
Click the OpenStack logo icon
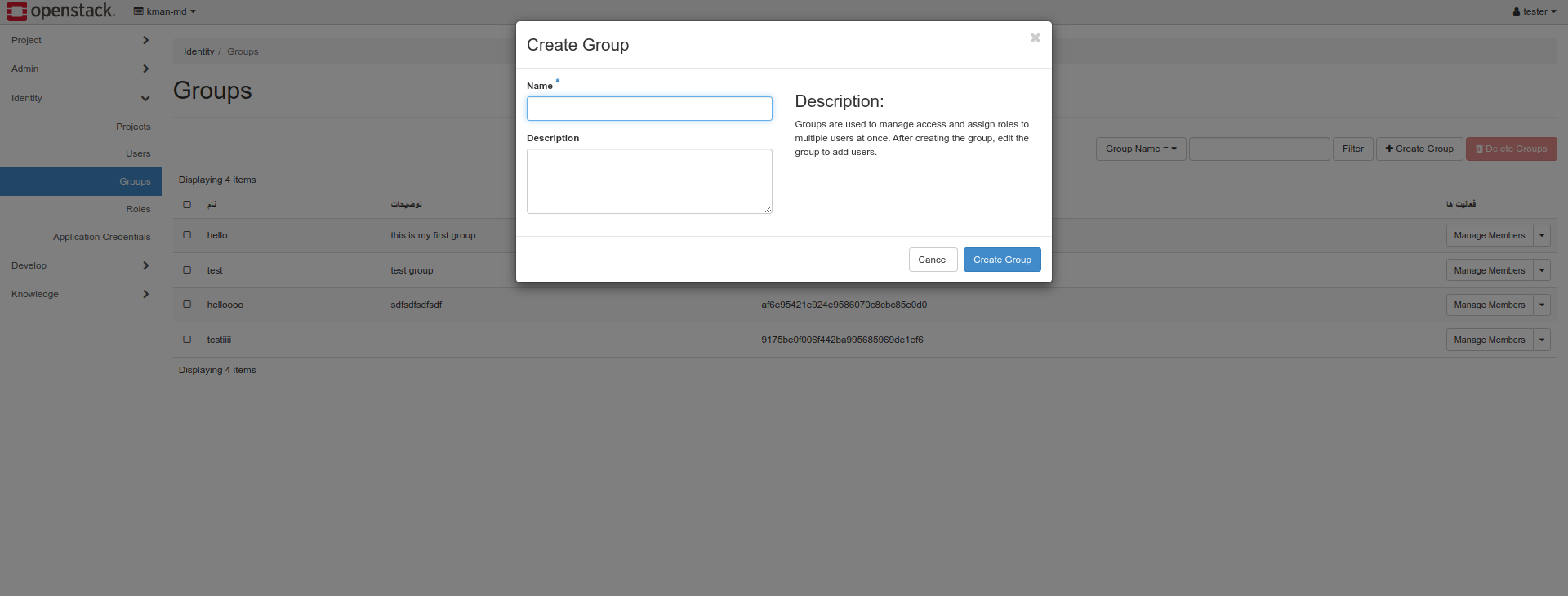17,11
